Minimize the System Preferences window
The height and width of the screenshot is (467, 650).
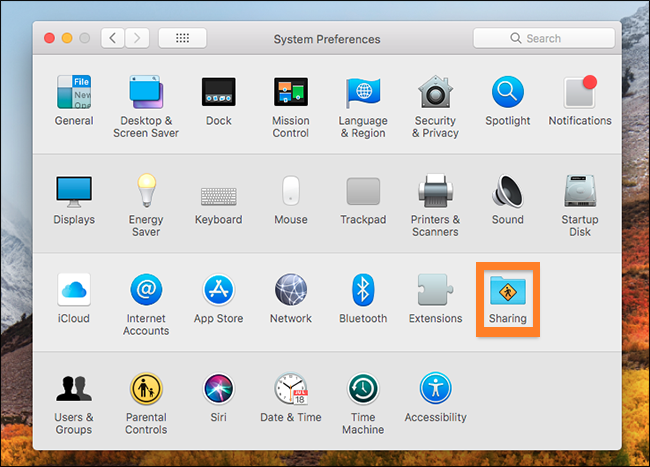[67, 39]
